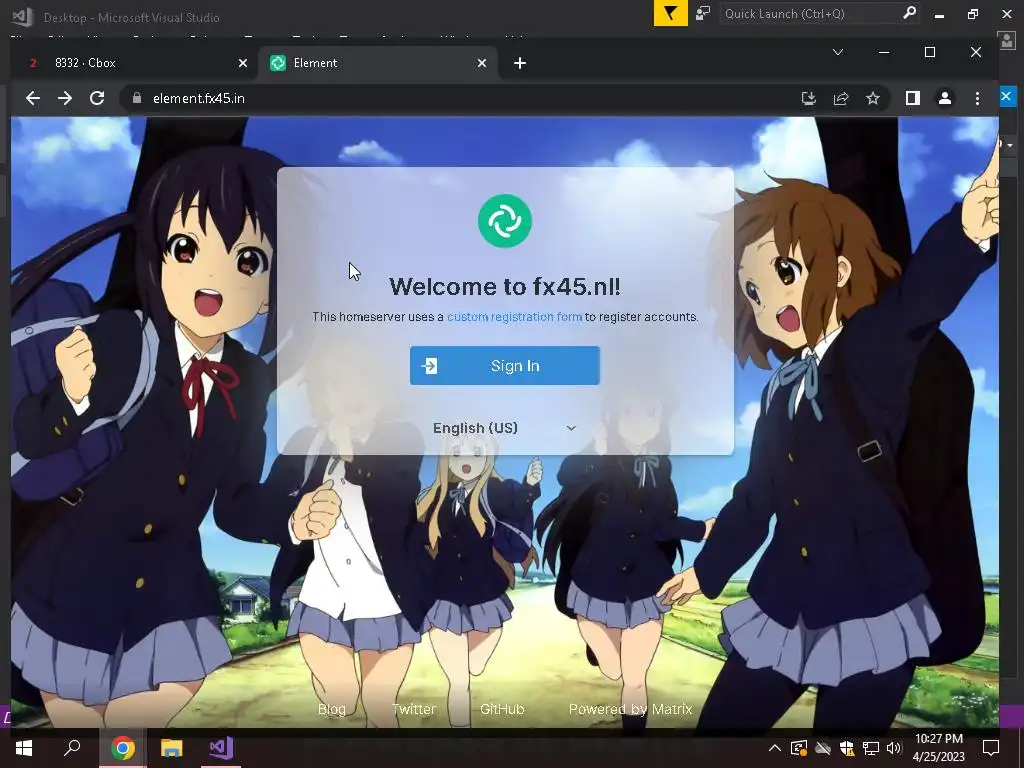
Task: Bookmark this page with the star icon
Action: click(873, 99)
